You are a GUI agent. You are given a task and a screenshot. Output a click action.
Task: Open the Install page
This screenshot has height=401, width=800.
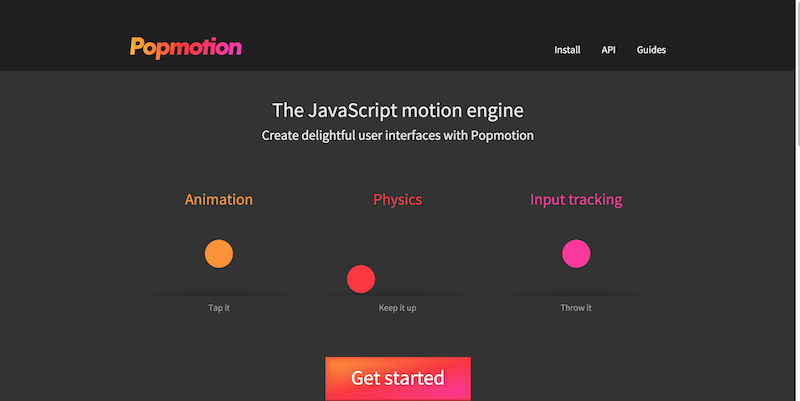[567, 49]
